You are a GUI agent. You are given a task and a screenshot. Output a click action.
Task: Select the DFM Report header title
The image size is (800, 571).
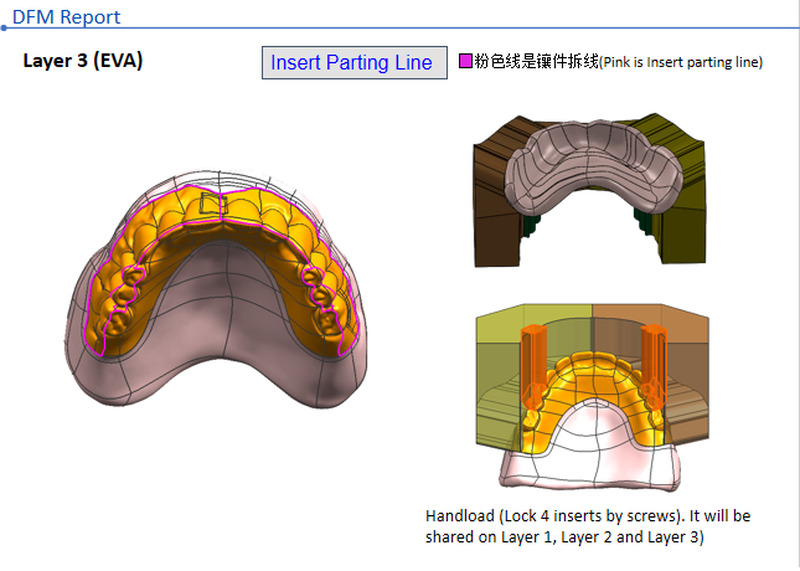[x=66, y=17]
